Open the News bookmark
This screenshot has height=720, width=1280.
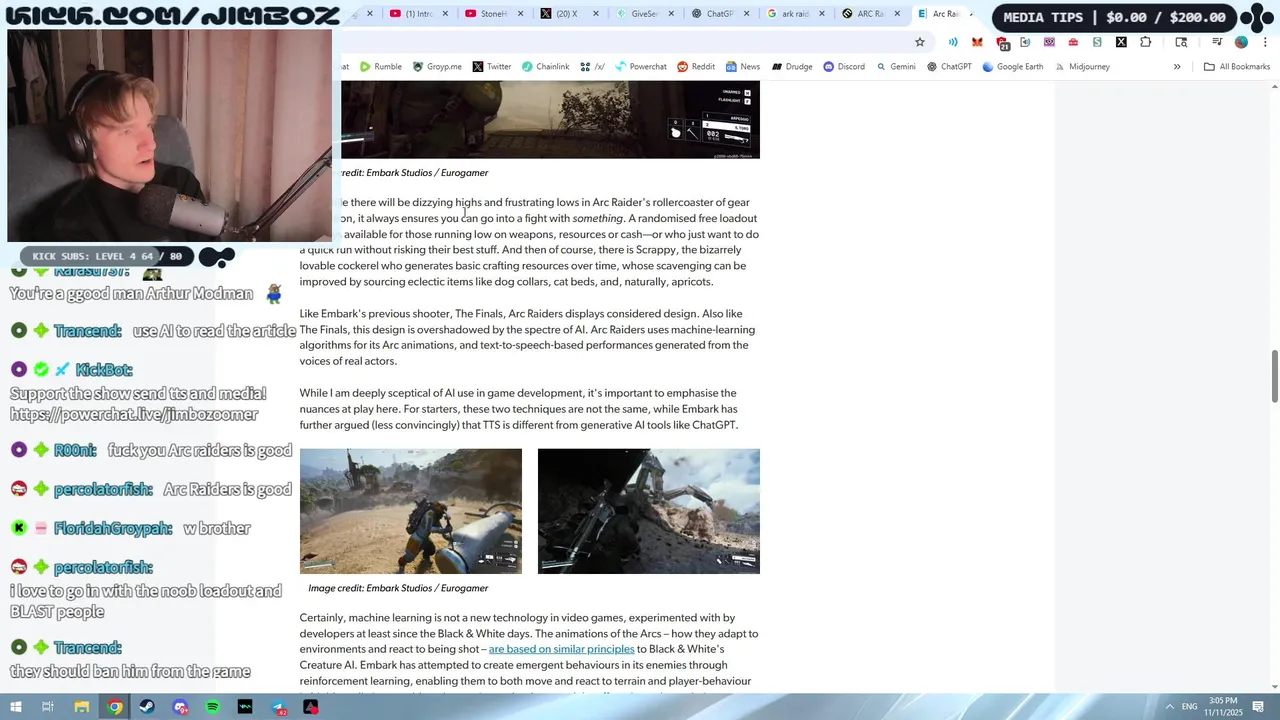pos(743,67)
